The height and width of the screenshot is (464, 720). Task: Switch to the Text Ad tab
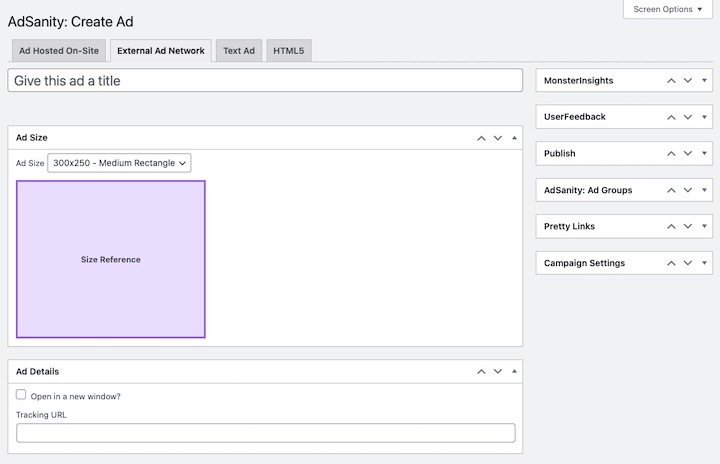239,51
